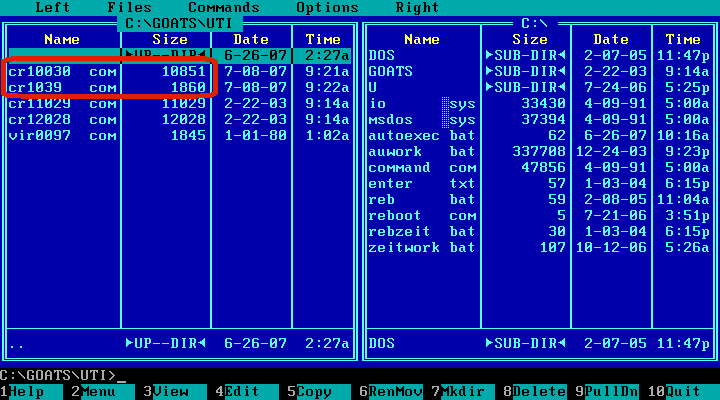Select file cr12028 com in left panel

pos(179,120)
